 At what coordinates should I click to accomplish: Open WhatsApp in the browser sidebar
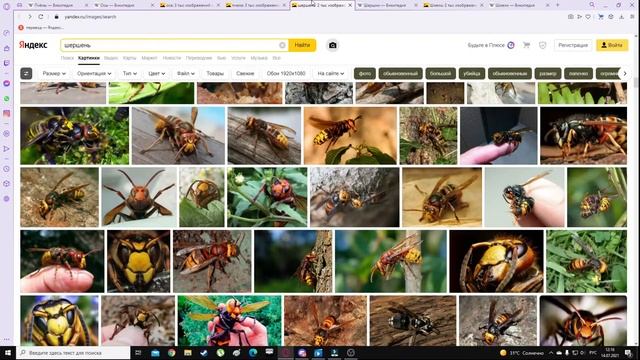6,98
